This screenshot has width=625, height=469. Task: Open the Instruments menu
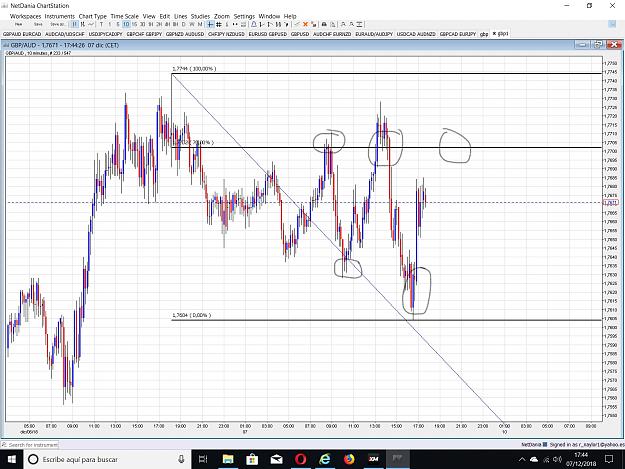[60, 16]
